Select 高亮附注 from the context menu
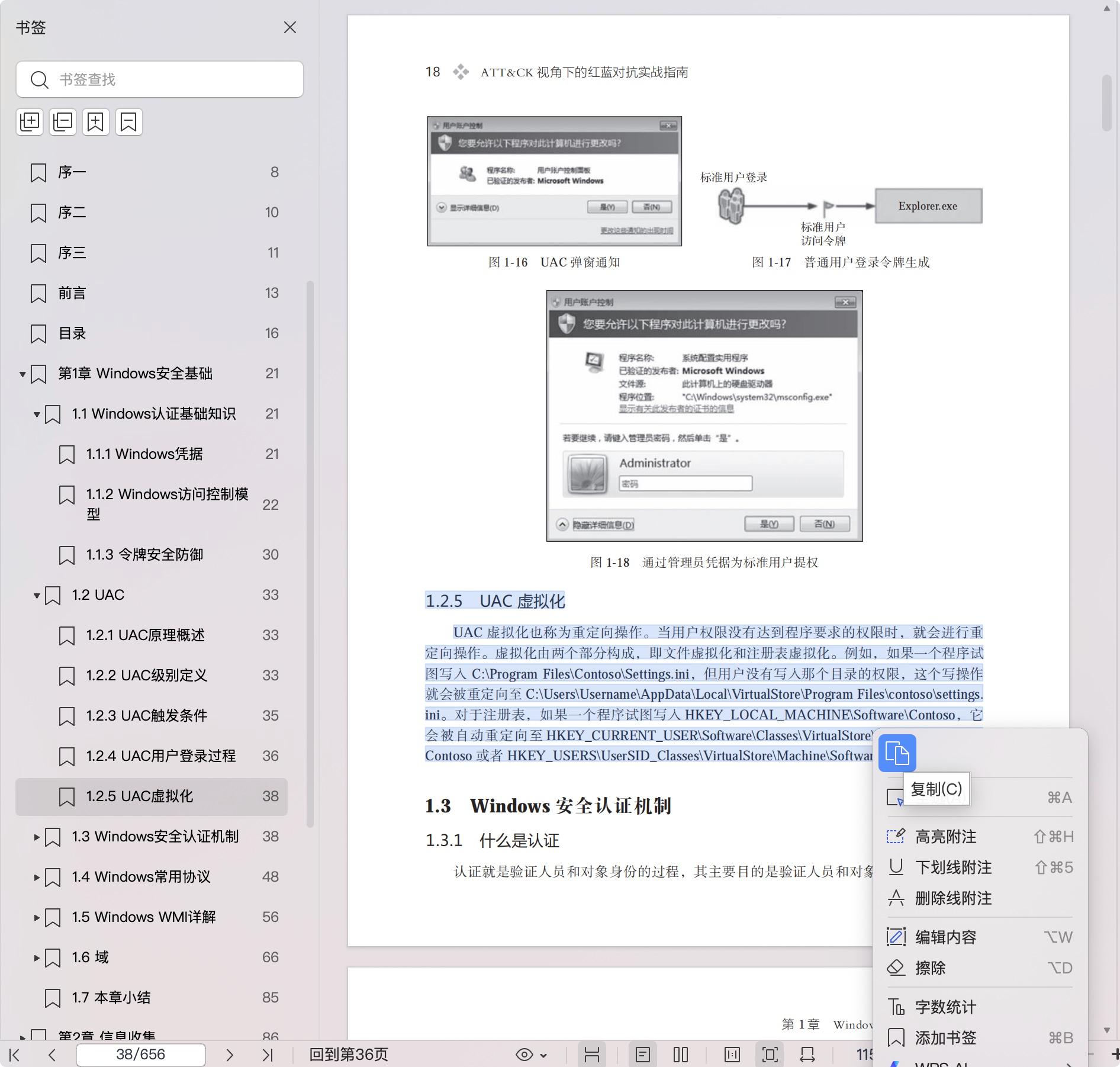The image size is (1120, 1067). (x=945, y=837)
